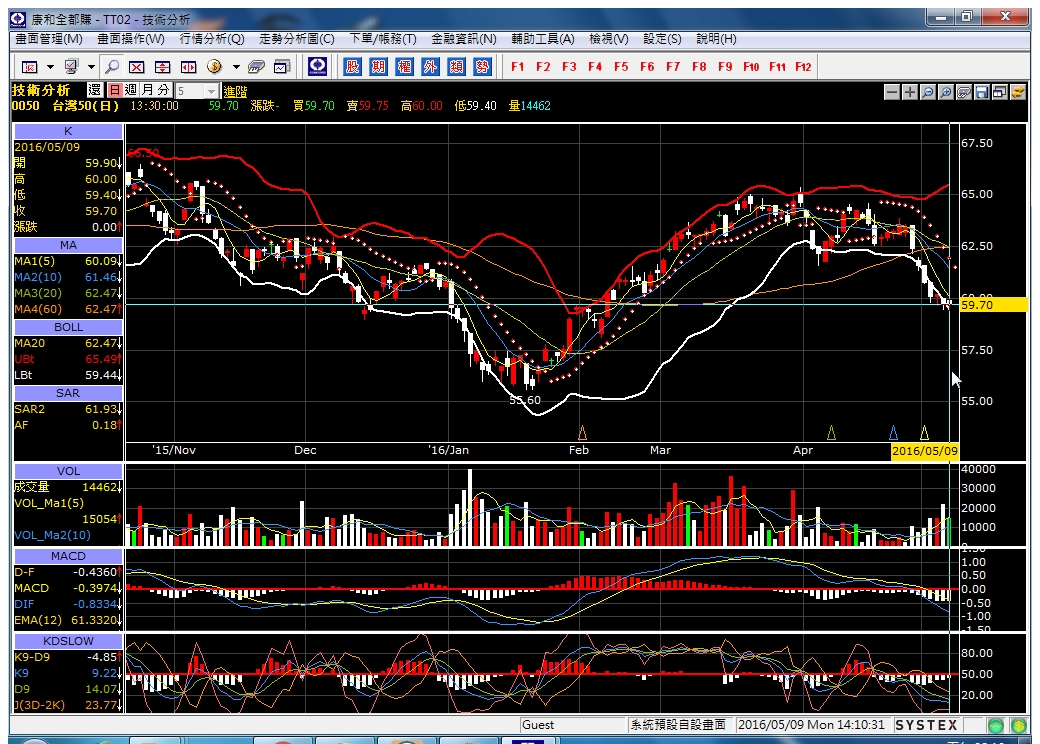Click the F9 shortcut button
This screenshot has height=744, width=1040.
tap(725, 66)
